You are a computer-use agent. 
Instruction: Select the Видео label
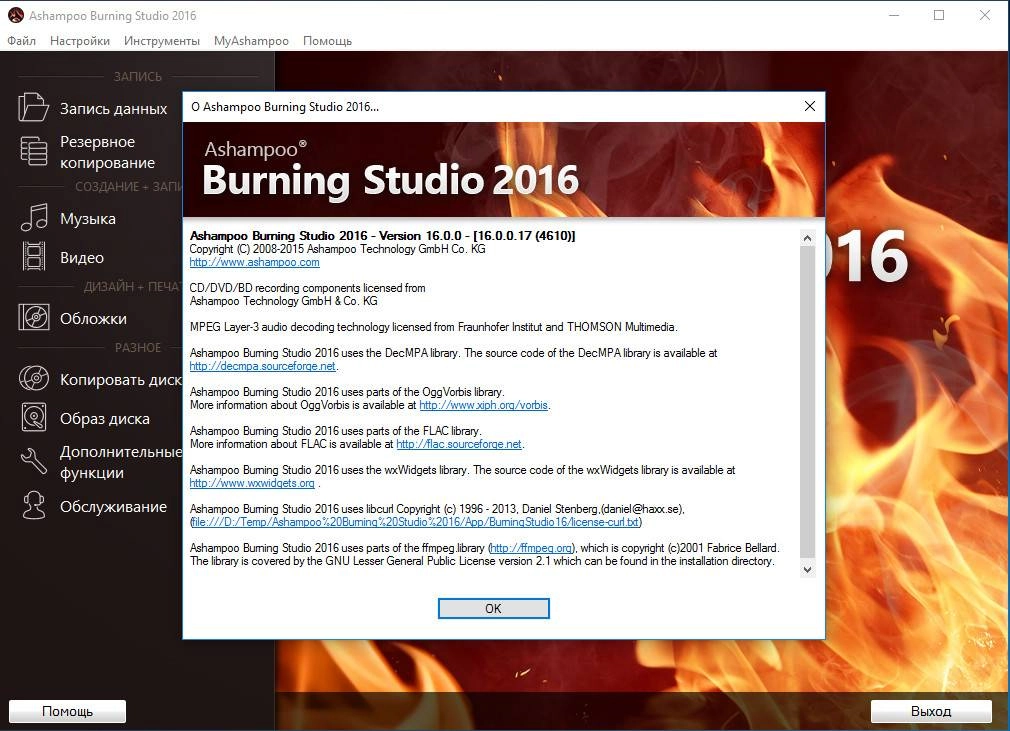click(x=82, y=258)
